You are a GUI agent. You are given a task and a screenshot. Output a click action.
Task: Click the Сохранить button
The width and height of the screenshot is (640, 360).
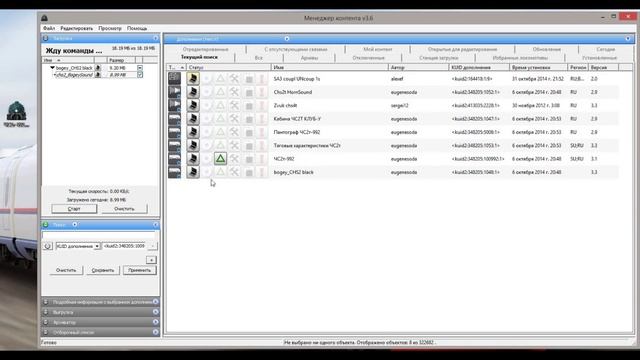[x=103, y=270]
